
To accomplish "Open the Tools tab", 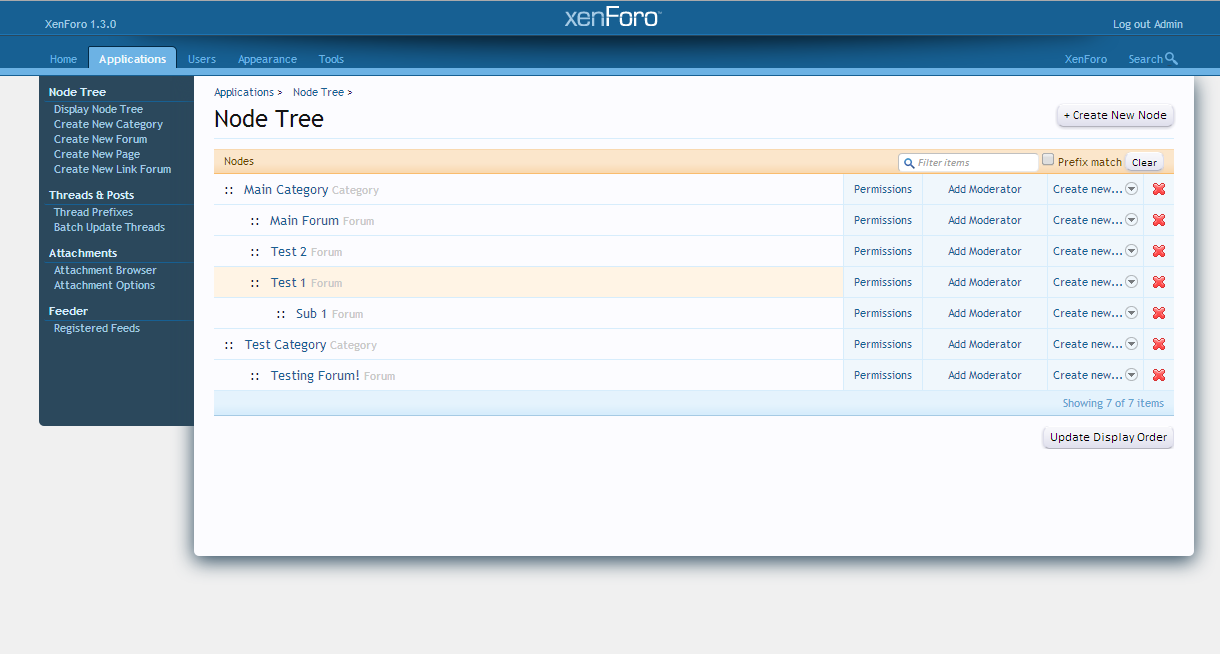I will click(331, 59).
